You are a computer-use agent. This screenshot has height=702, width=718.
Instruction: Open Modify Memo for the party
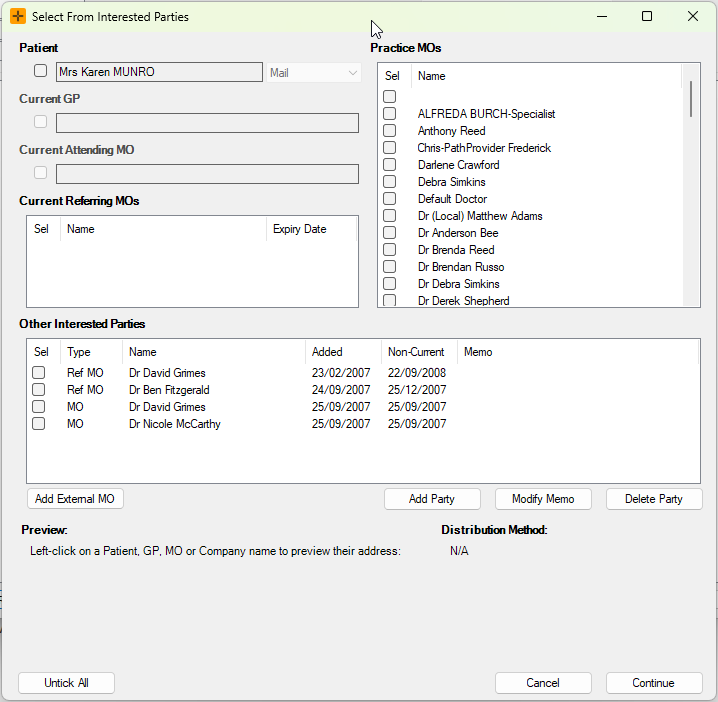click(543, 499)
